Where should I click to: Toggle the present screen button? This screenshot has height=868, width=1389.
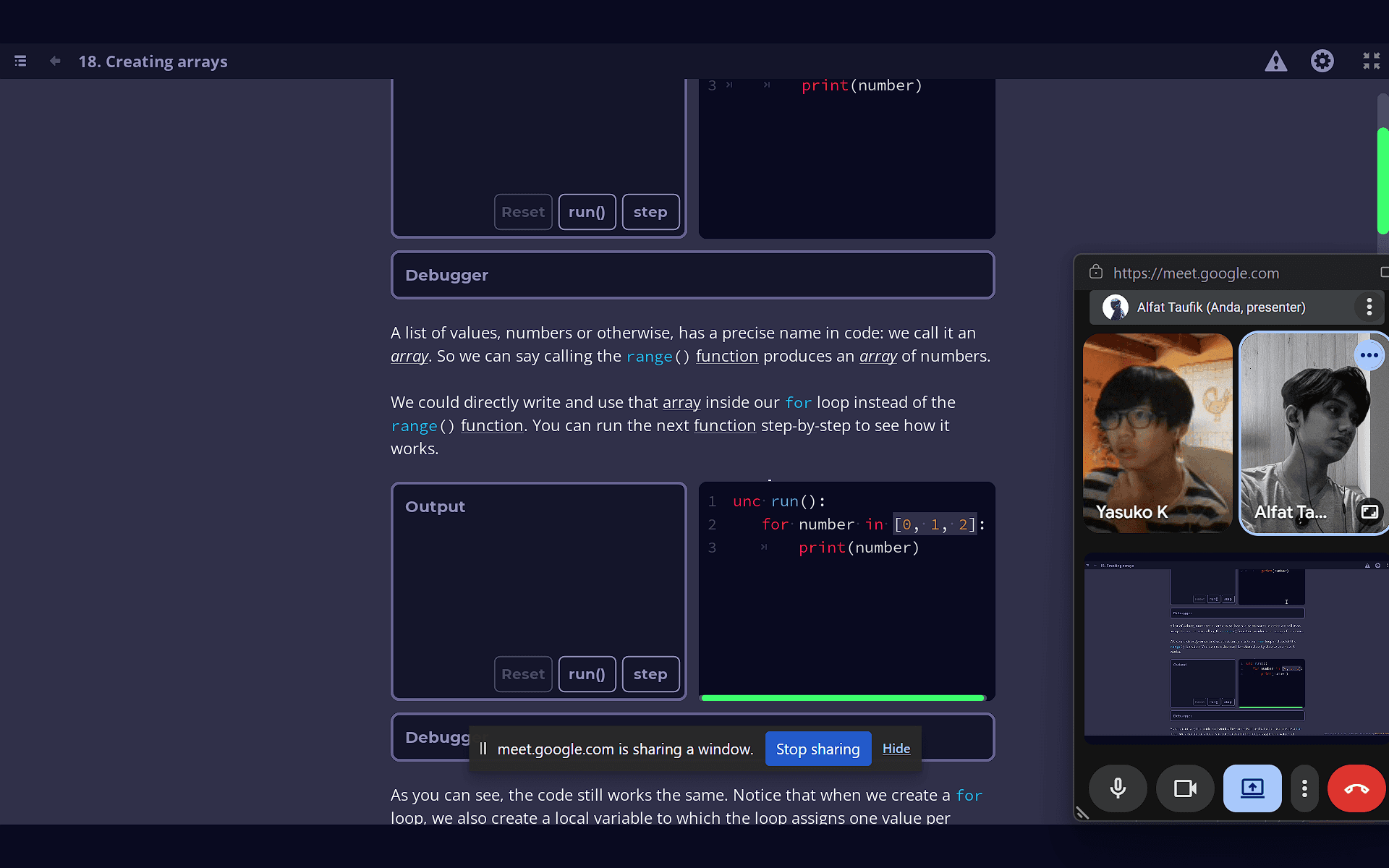1252,788
